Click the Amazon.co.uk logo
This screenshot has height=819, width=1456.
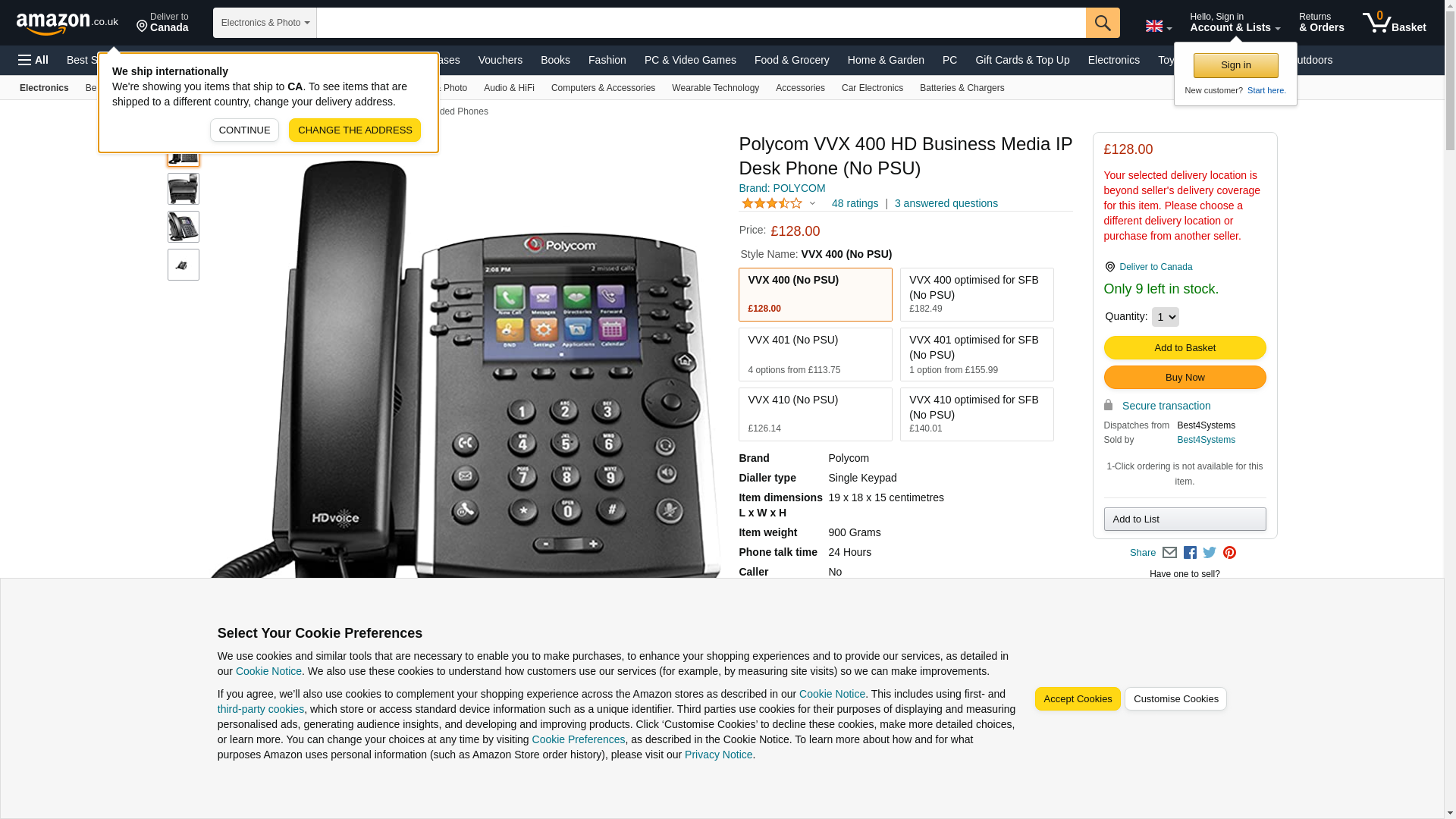click(x=67, y=23)
